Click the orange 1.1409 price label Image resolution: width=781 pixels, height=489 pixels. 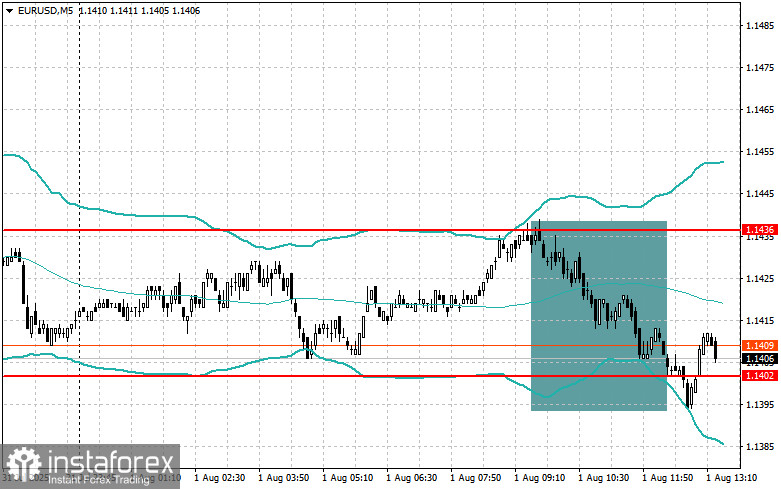(759, 345)
